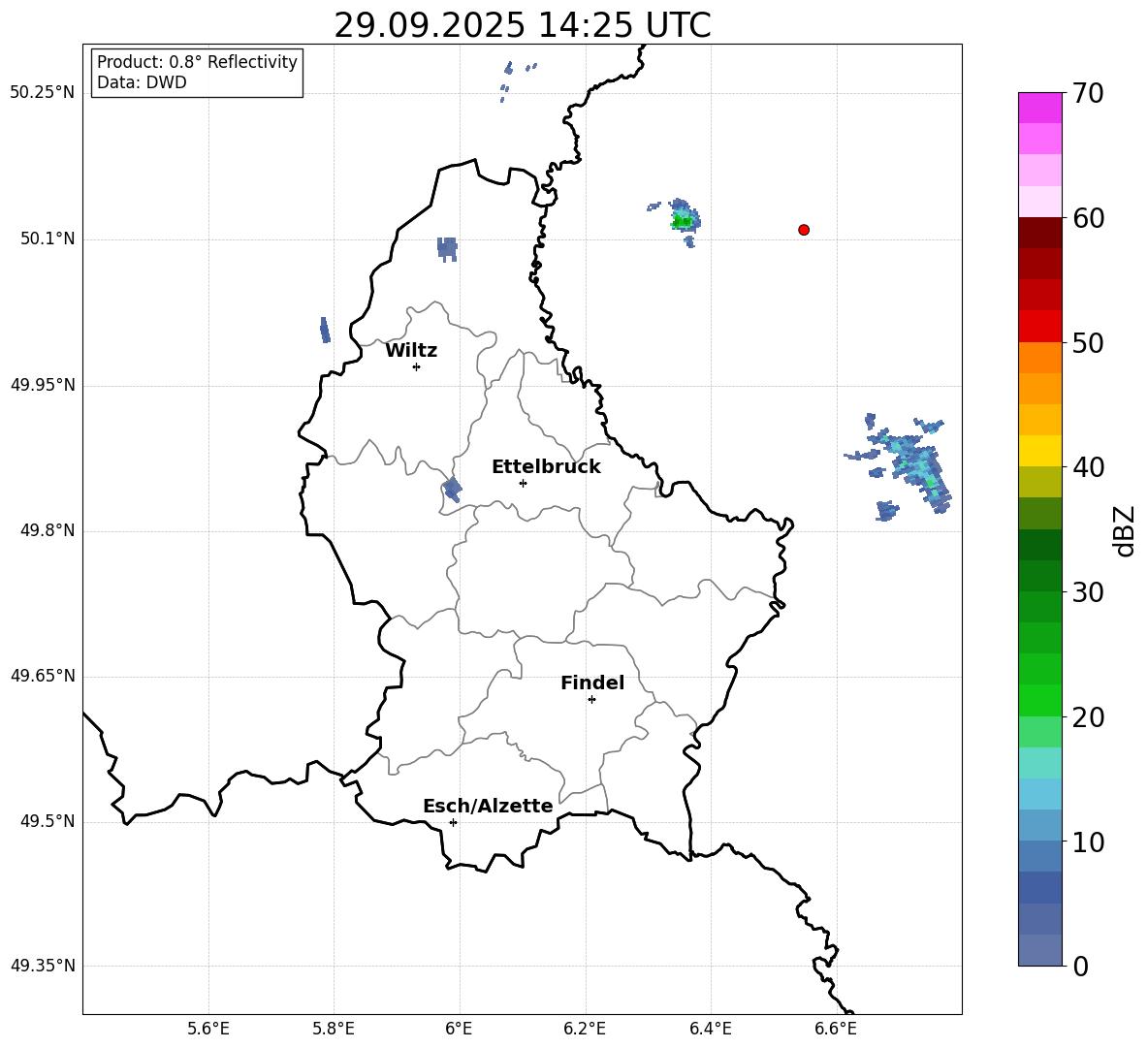
Task: Click the Findel station cross marker
Action: pyautogui.click(x=591, y=700)
